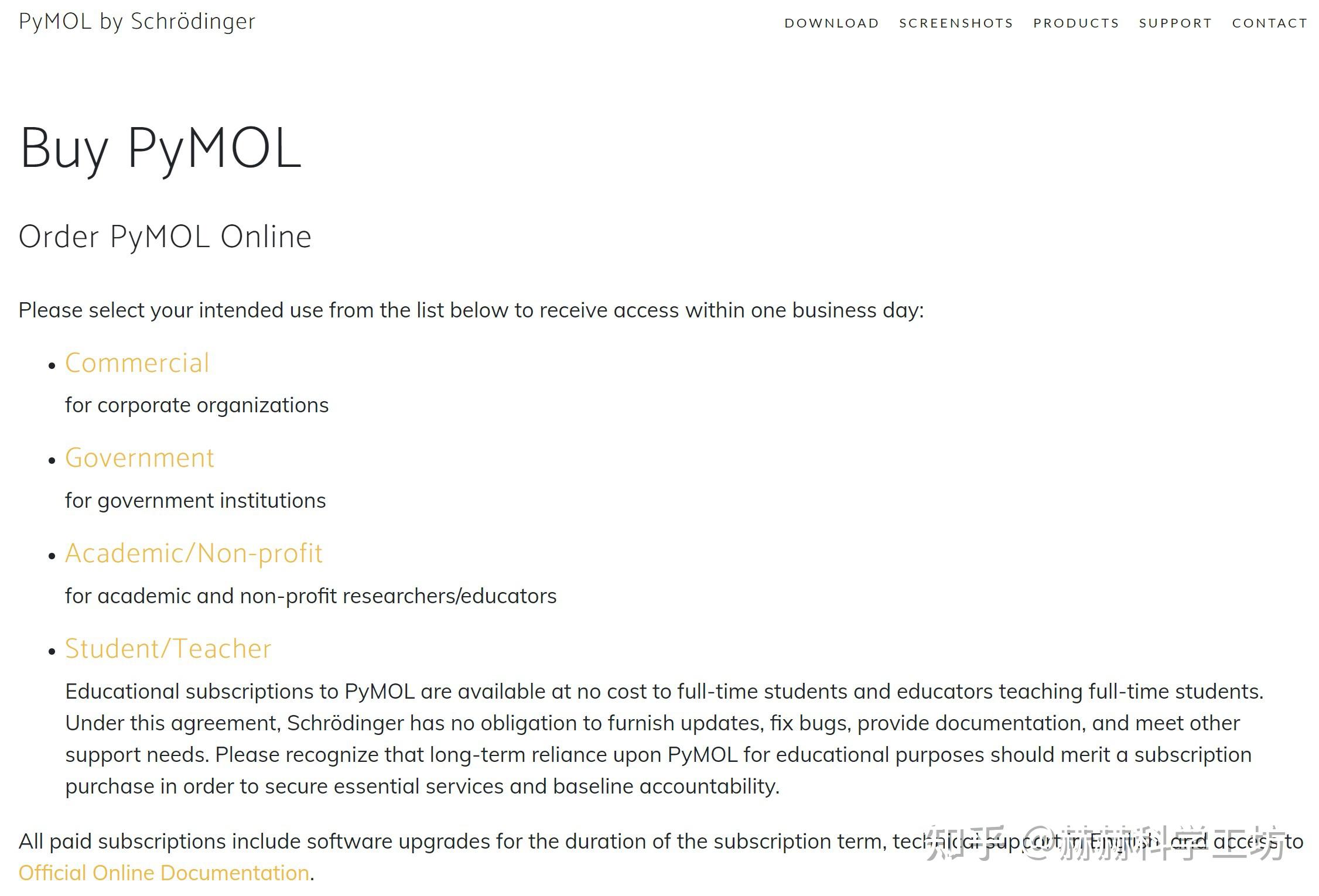The image size is (1319, 896).
Task: Open the Contact page
Action: pyautogui.click(x=1269, y=23)
